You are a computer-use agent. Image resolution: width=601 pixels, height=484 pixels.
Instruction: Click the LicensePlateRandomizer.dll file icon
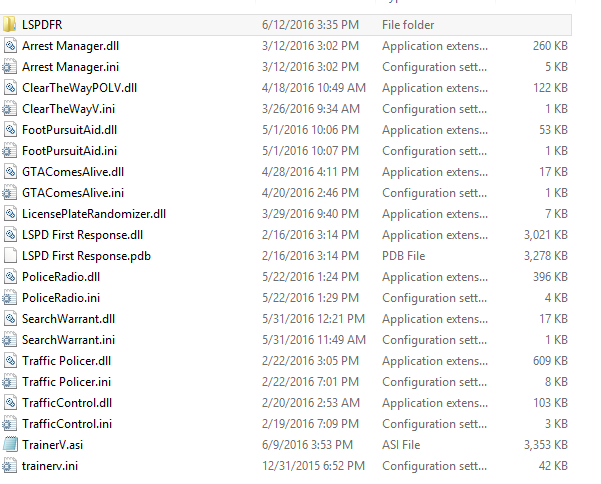click(x=10, y=214)
